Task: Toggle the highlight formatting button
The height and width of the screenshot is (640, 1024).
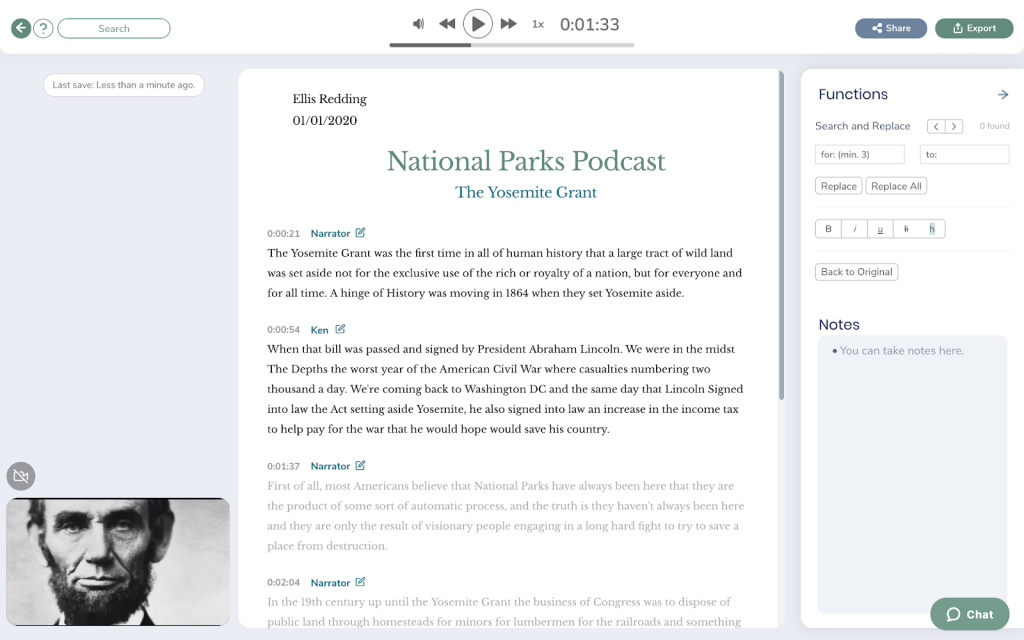Action: coord(932,229)
